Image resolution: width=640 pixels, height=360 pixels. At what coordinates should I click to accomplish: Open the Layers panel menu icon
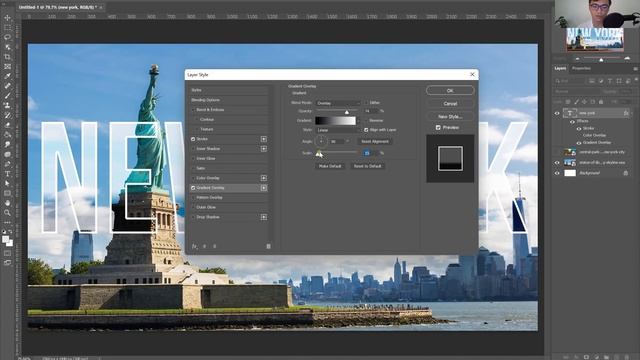pos(635,69)
